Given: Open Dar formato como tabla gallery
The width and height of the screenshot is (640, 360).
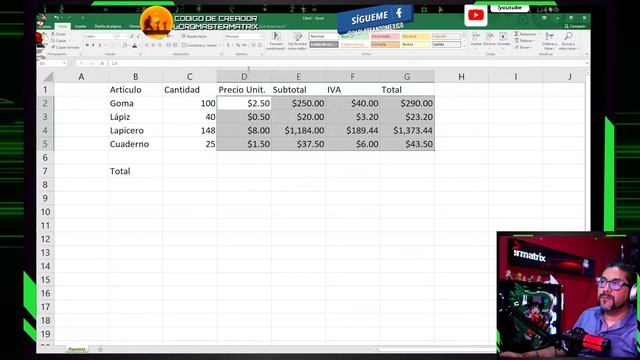Looking at the screenshot, I should click(298, 41).
